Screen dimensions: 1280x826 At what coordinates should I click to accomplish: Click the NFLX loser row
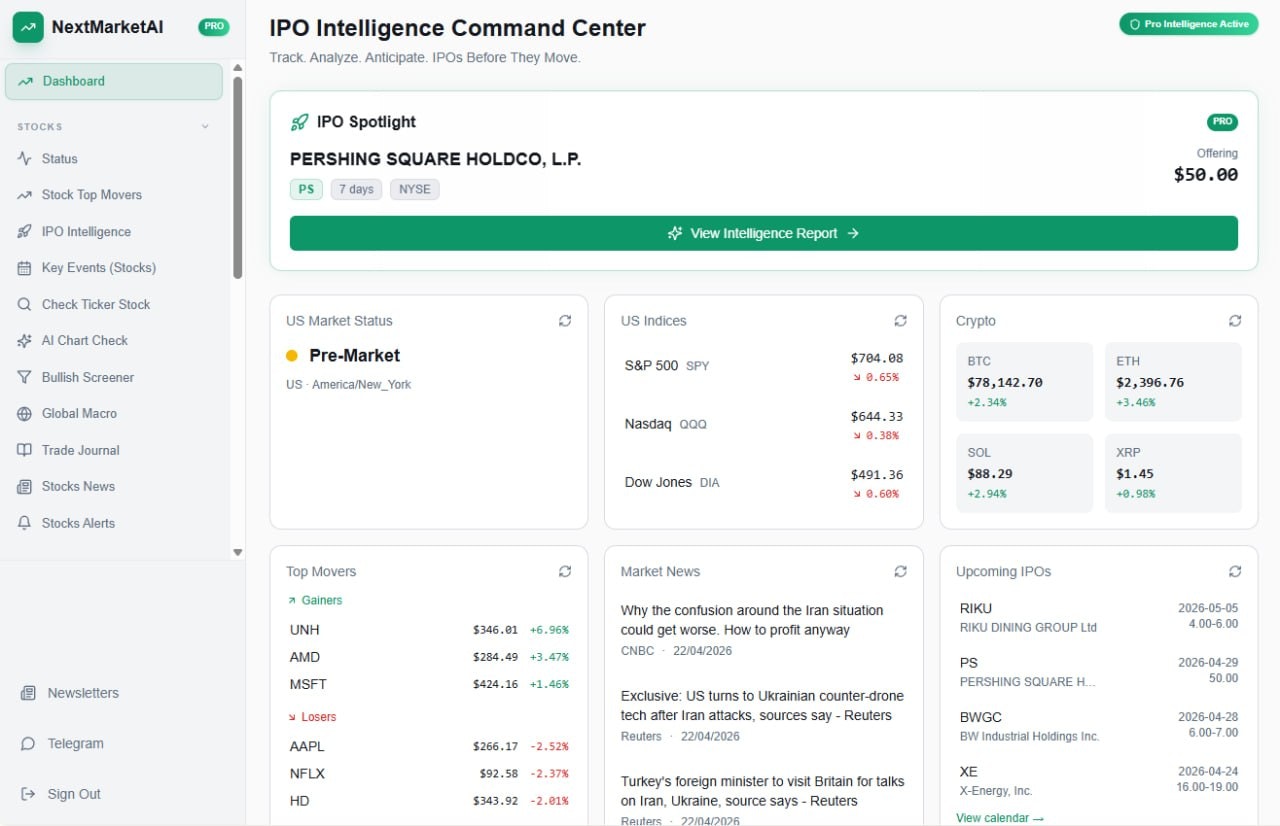pyautogui.click(x=429, y=774)
